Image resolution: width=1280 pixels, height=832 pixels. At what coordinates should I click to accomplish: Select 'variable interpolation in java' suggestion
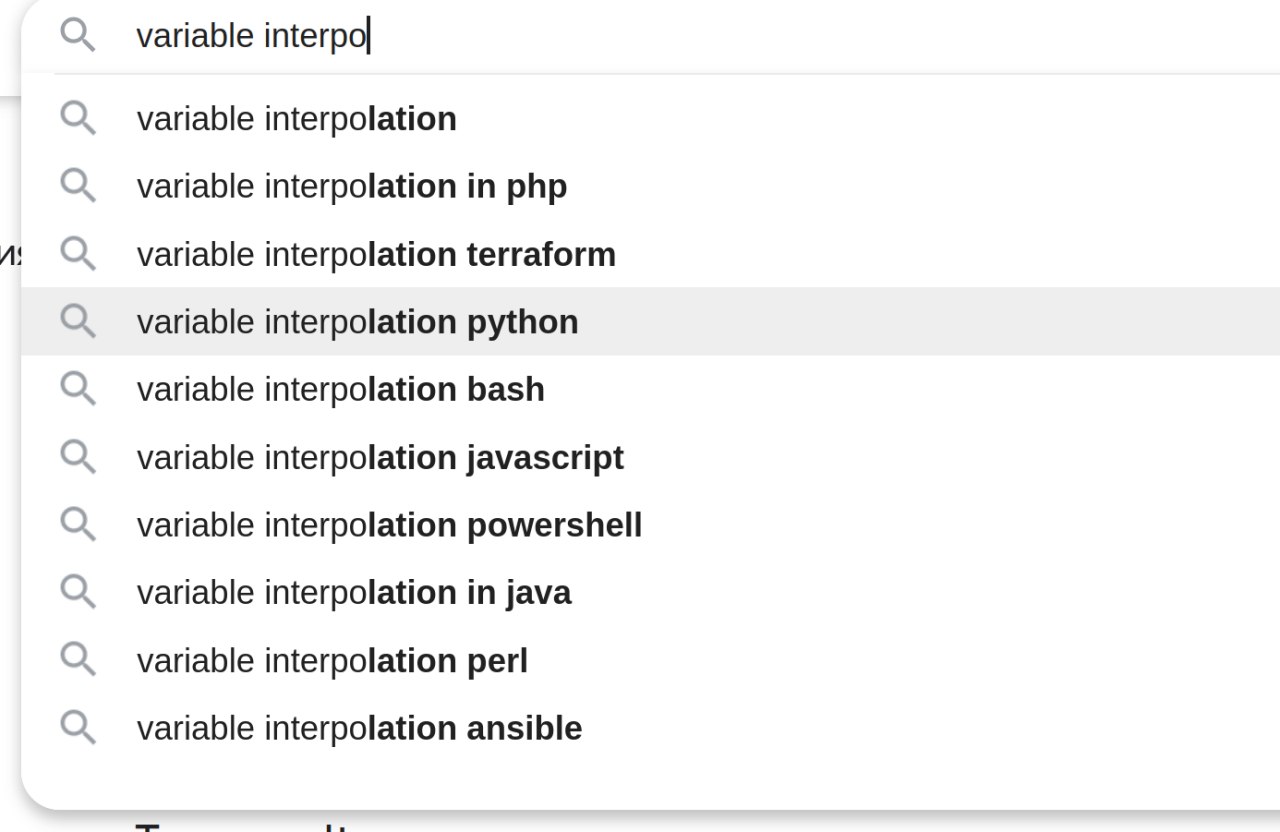pos(650,592)
